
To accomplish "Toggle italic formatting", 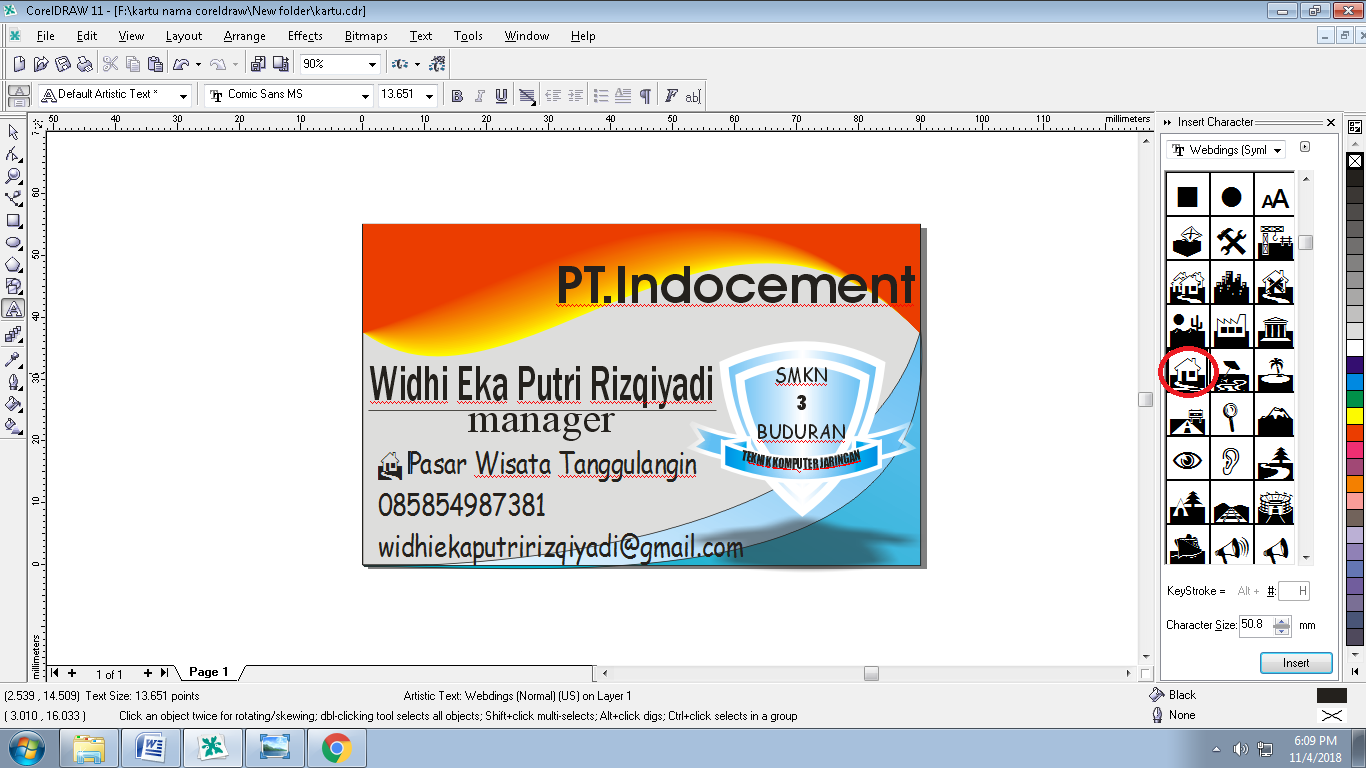I will pos(480,96).
